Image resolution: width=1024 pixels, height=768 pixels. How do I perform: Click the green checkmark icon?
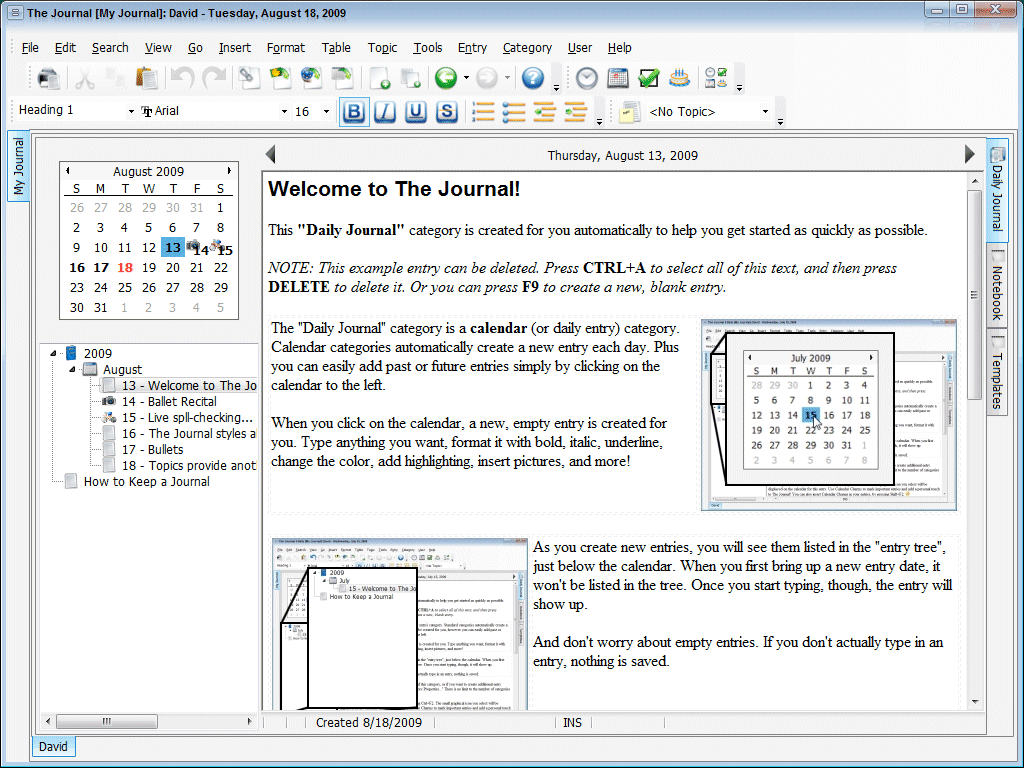[x=648, y=78]
